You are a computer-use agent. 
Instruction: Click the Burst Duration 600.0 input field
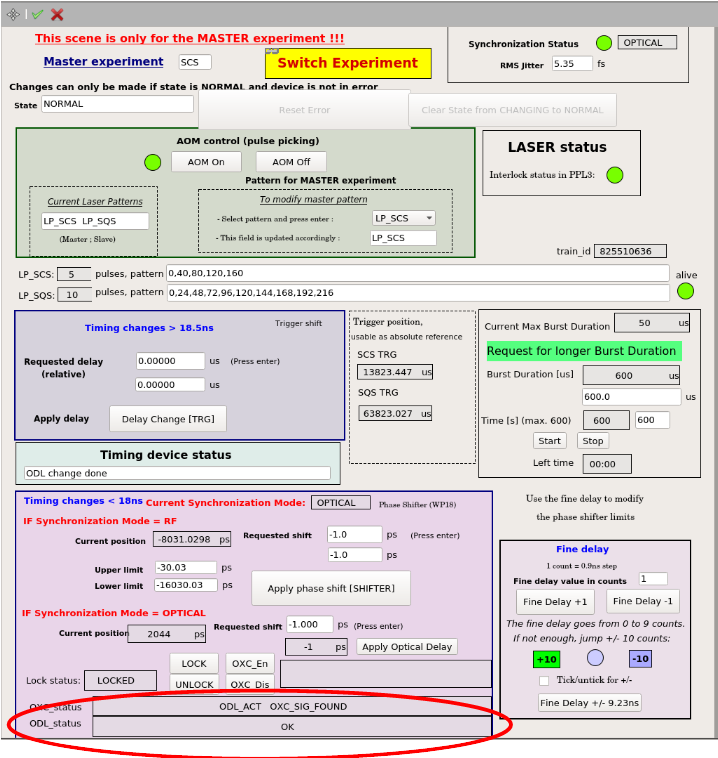[632, 397]
